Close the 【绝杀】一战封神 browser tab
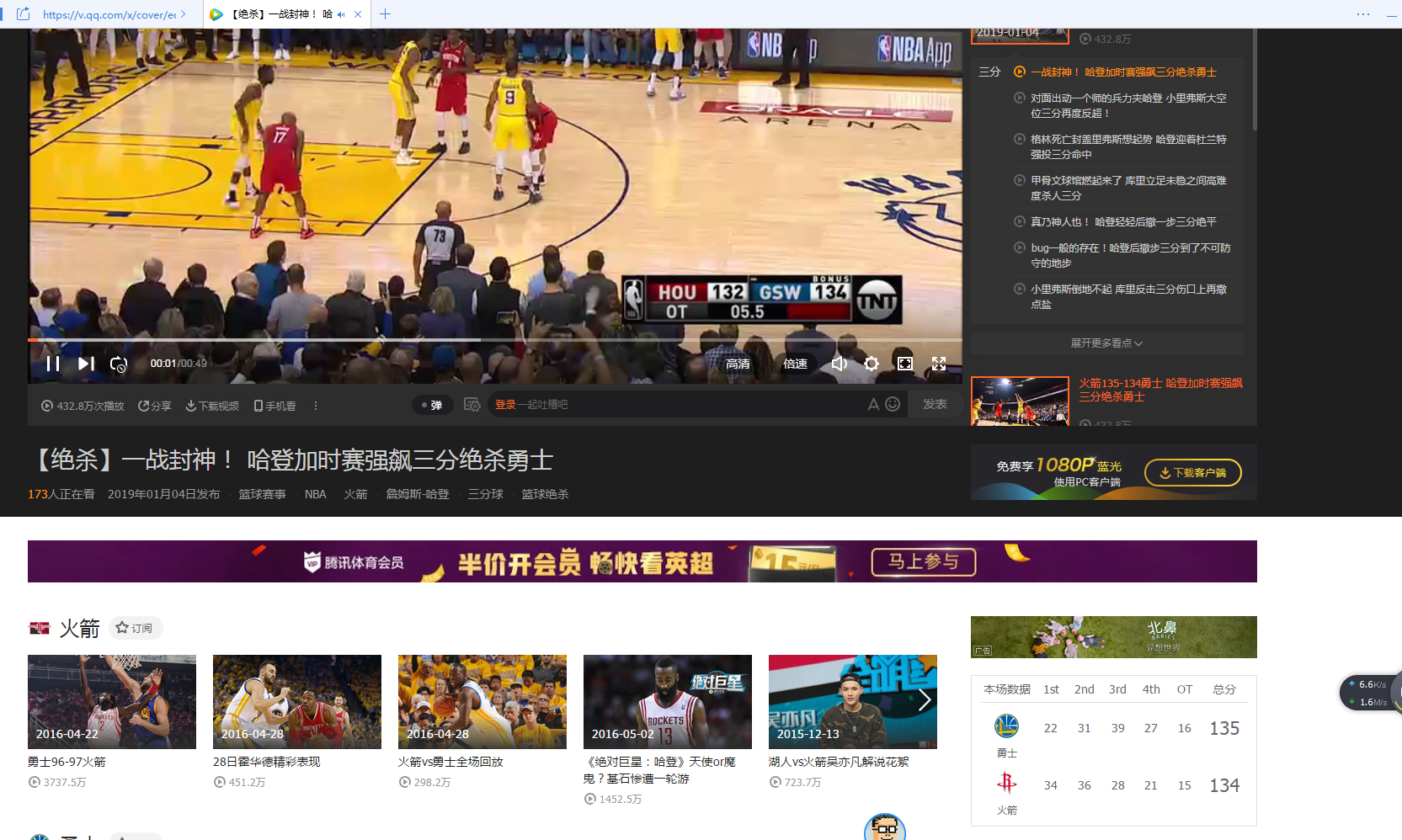Viewport: 1402px width, 840px height. (358, 14)
